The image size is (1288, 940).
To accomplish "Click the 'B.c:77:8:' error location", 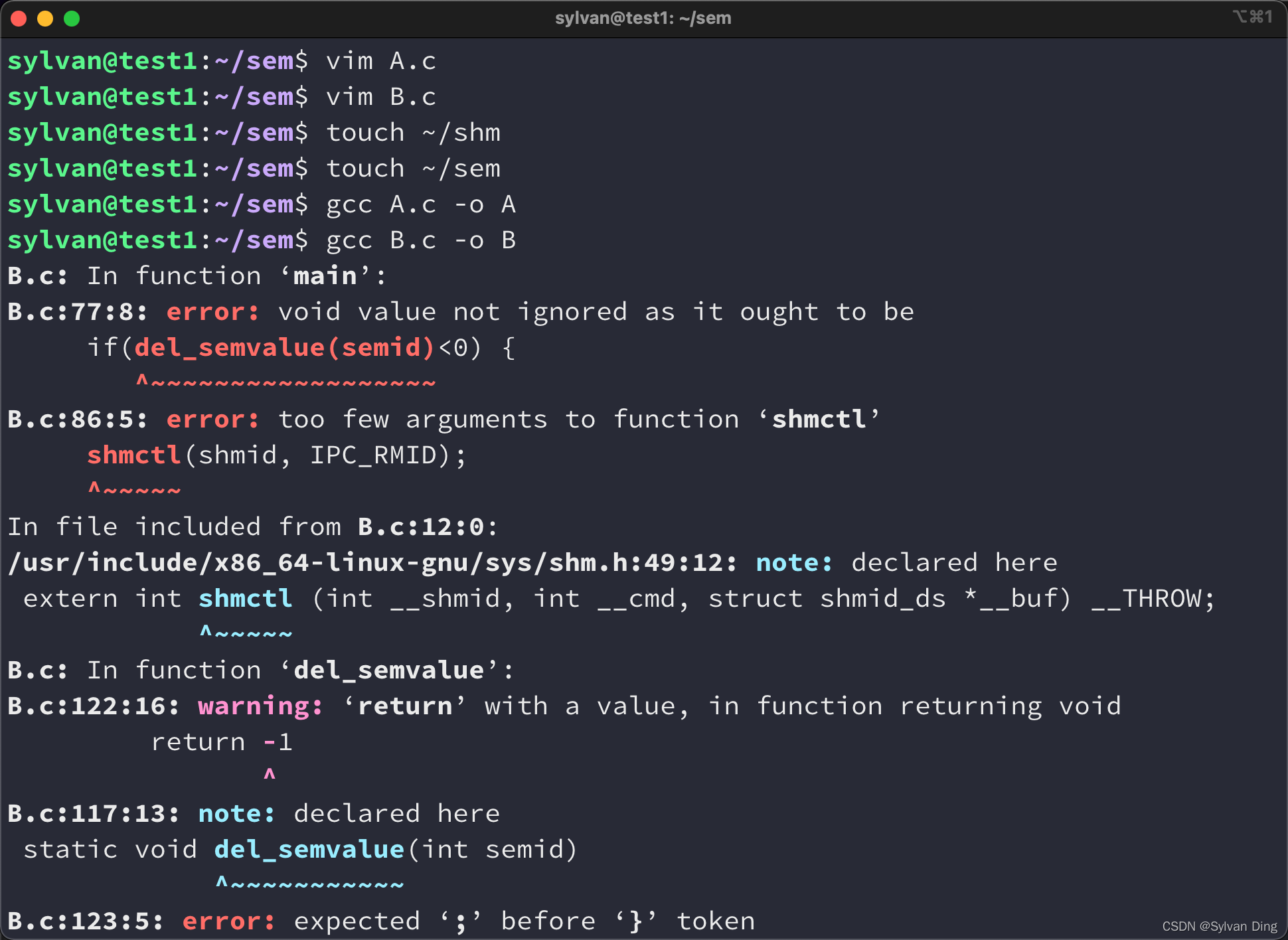I will [x=78, y=312].
